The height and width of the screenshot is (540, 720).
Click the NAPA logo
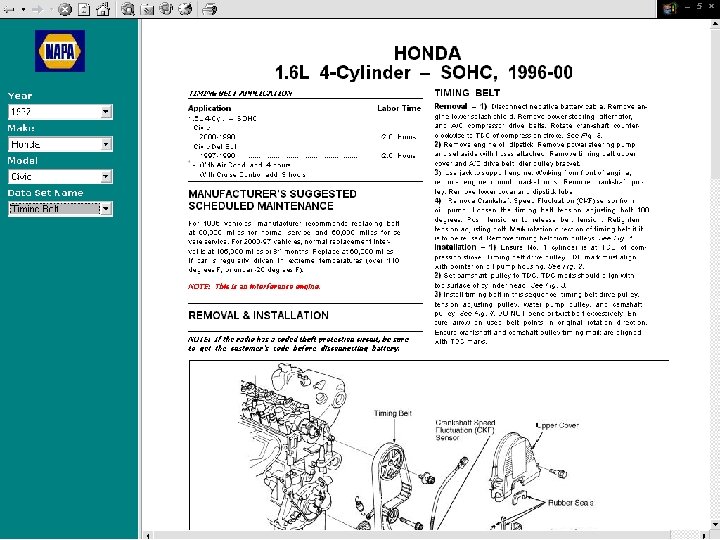[60, 51]
